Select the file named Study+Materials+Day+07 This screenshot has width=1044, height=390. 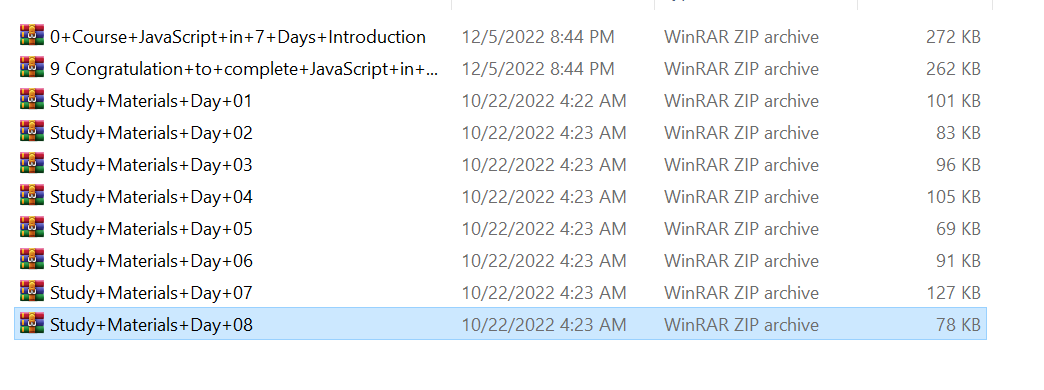(151, 293)
